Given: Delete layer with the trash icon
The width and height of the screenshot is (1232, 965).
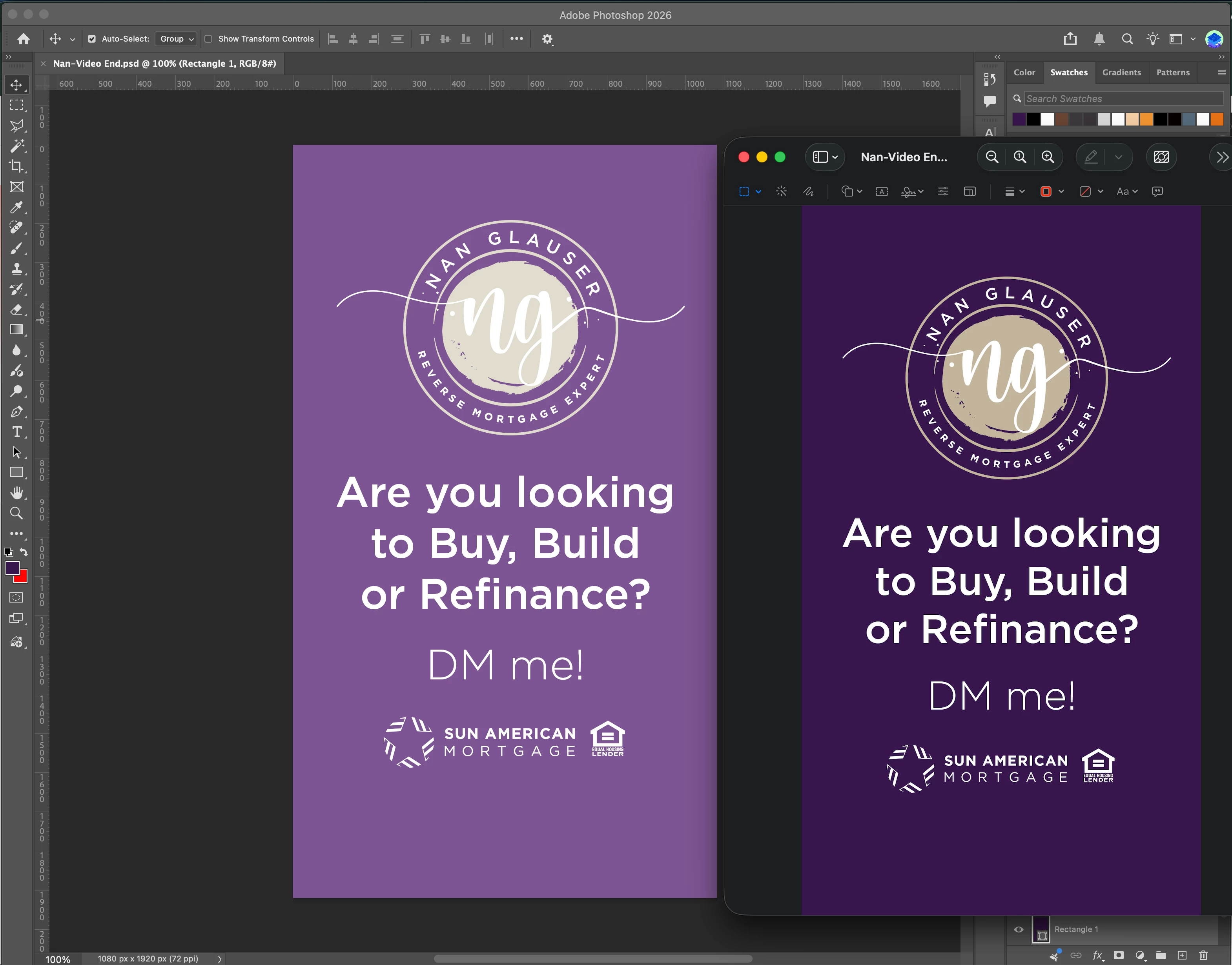Looking at the screenshot, I should 1203,956.
